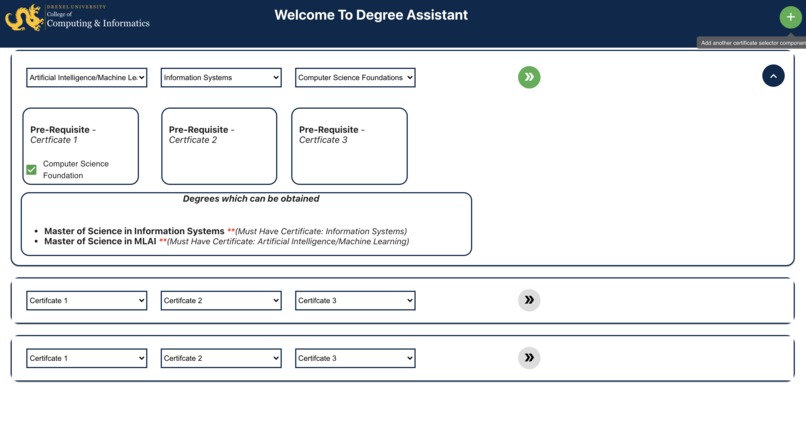Click Master of Science in MLAI
Screen dimensions: 806x437
[x=100, y=241]
